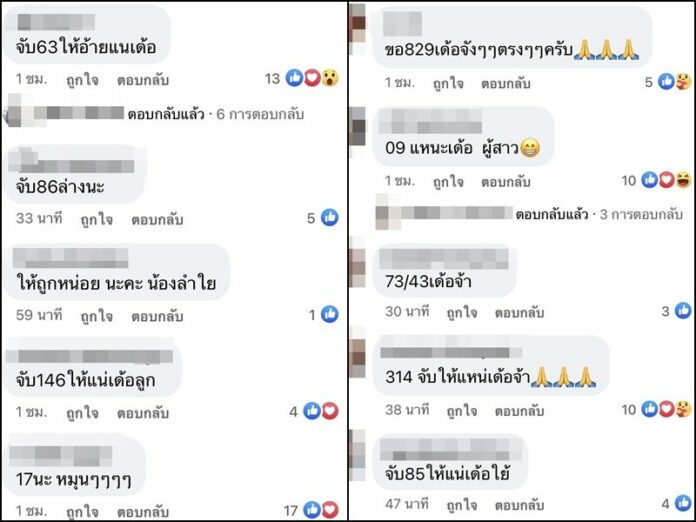
Task: Click the laughing reaction on the 09 แหนะเด้อ comment
Action: coord(683,180)
